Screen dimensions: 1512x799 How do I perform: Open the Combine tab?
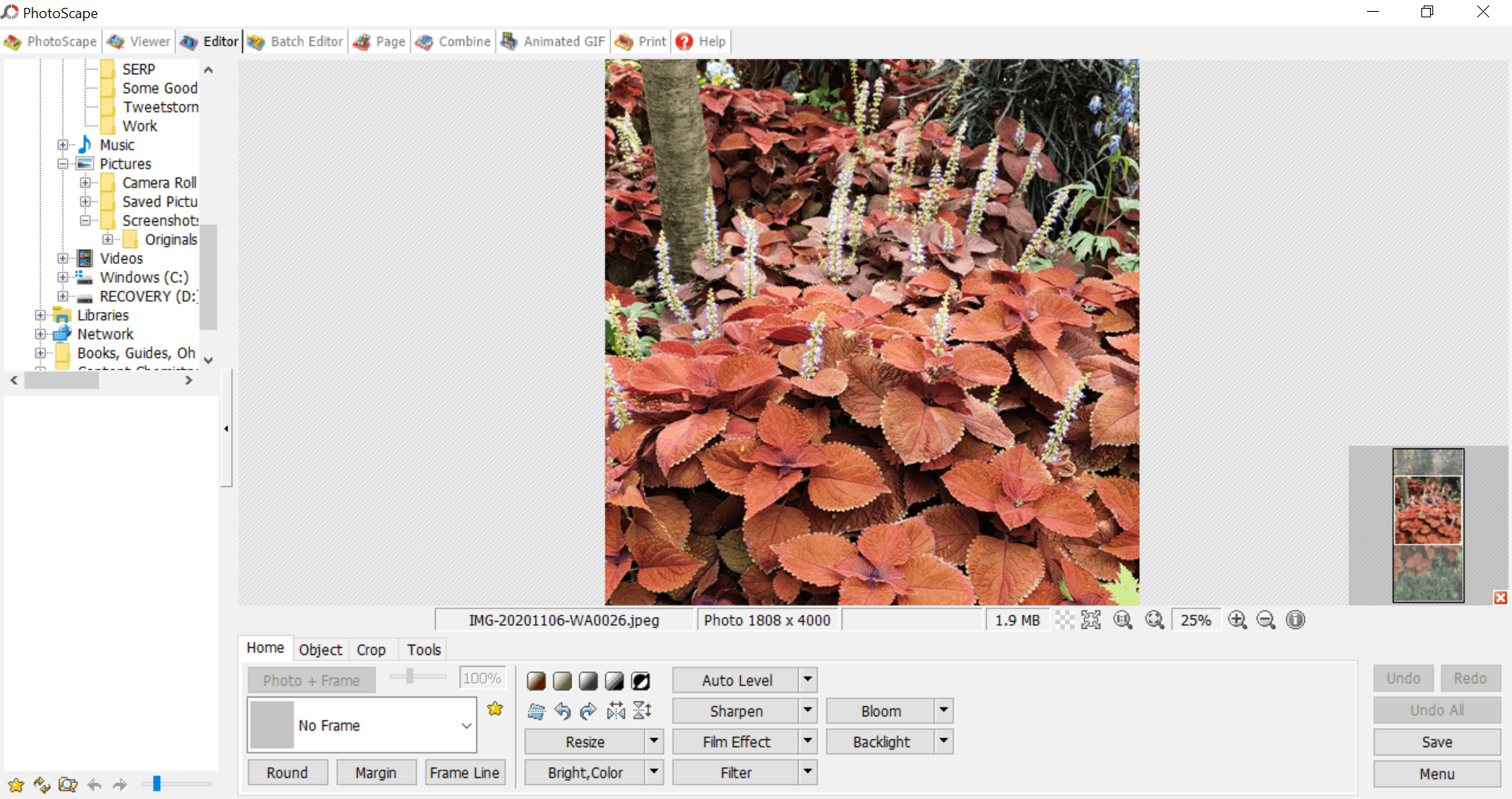tap(453, 42)
